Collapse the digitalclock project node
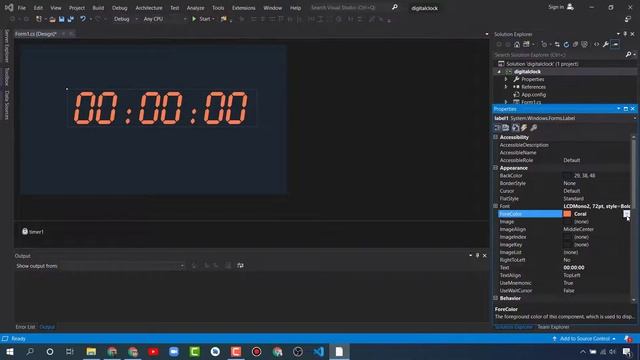This screenshot has height=360, width=640. (499, 72)
